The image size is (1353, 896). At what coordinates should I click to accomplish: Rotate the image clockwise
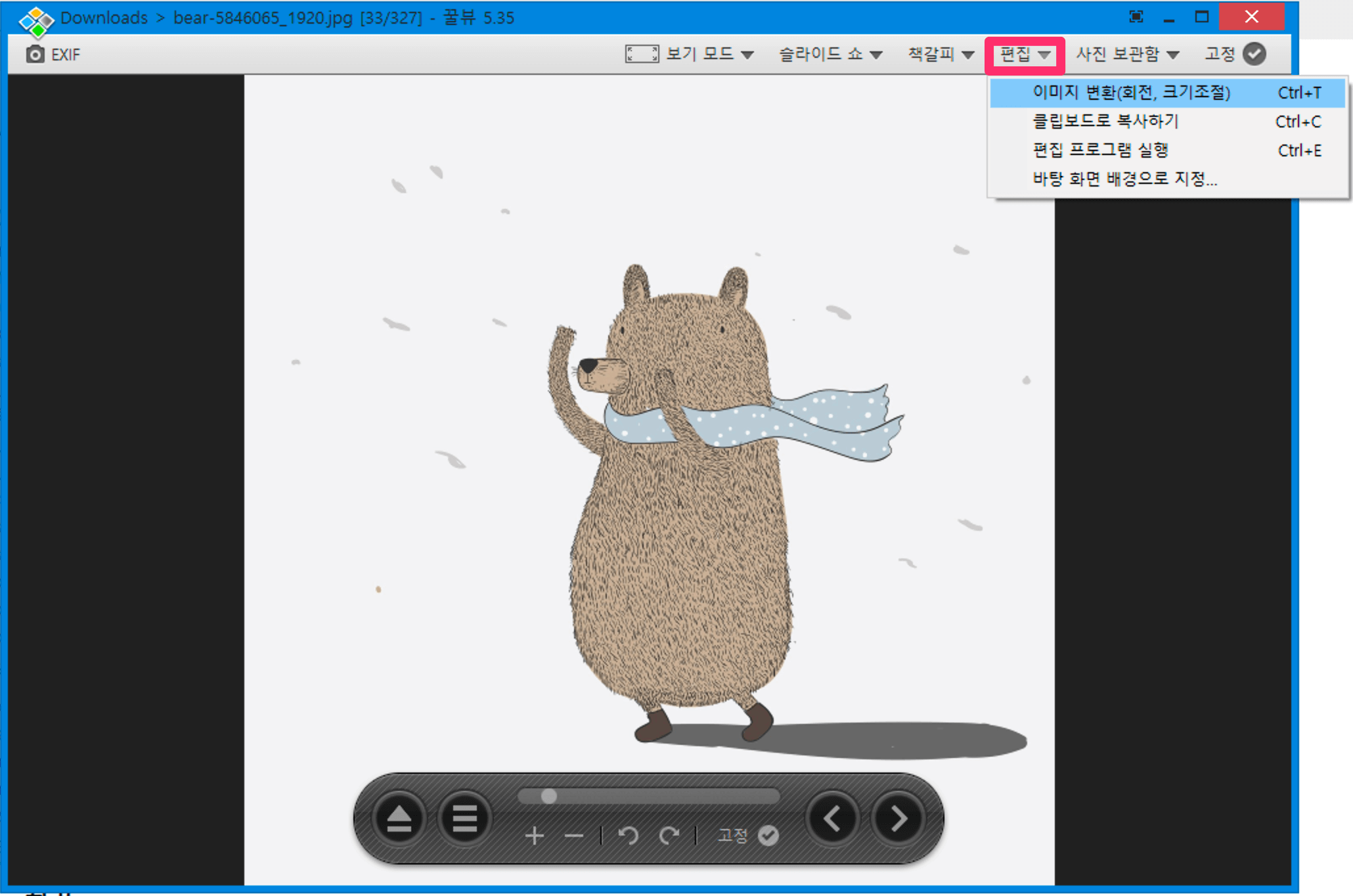coord(669,836)
